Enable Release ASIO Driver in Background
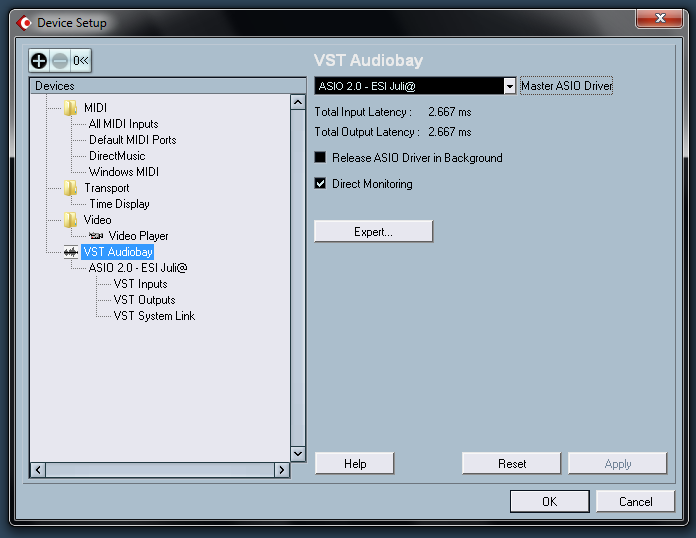The image size is (696, 538). point(320,157)
